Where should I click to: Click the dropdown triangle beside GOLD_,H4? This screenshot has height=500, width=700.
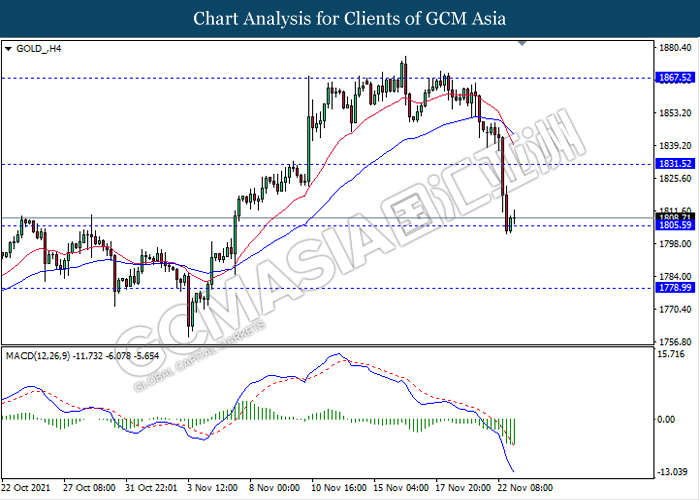[x=8, y=49]
